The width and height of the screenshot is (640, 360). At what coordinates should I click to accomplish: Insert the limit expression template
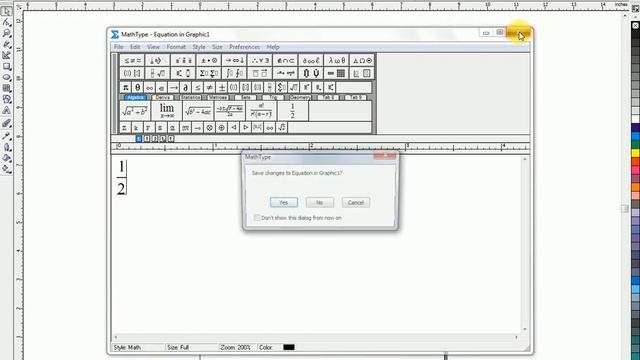167,111
